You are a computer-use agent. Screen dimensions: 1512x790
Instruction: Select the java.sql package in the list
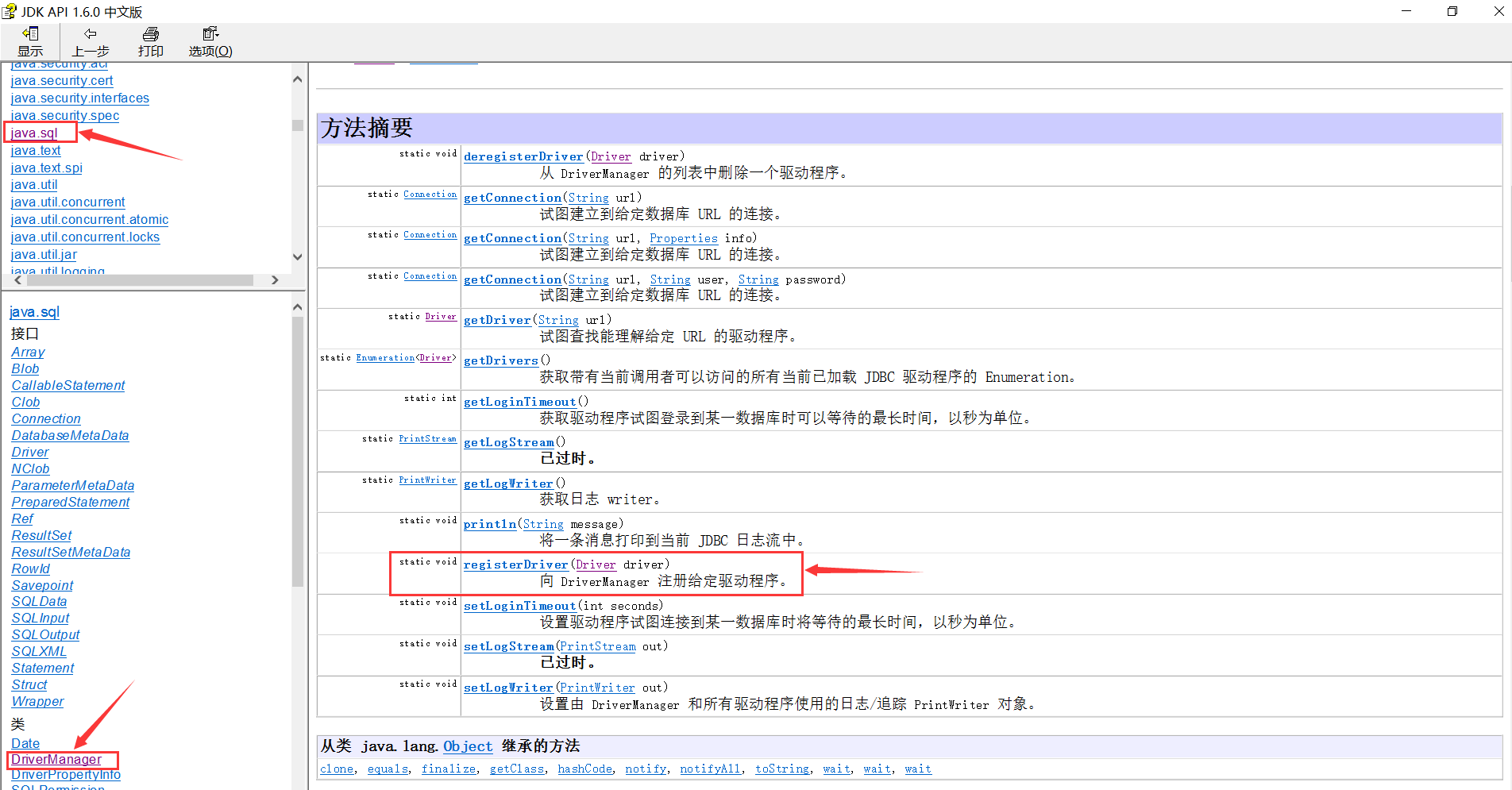click(x=33, y=133)
